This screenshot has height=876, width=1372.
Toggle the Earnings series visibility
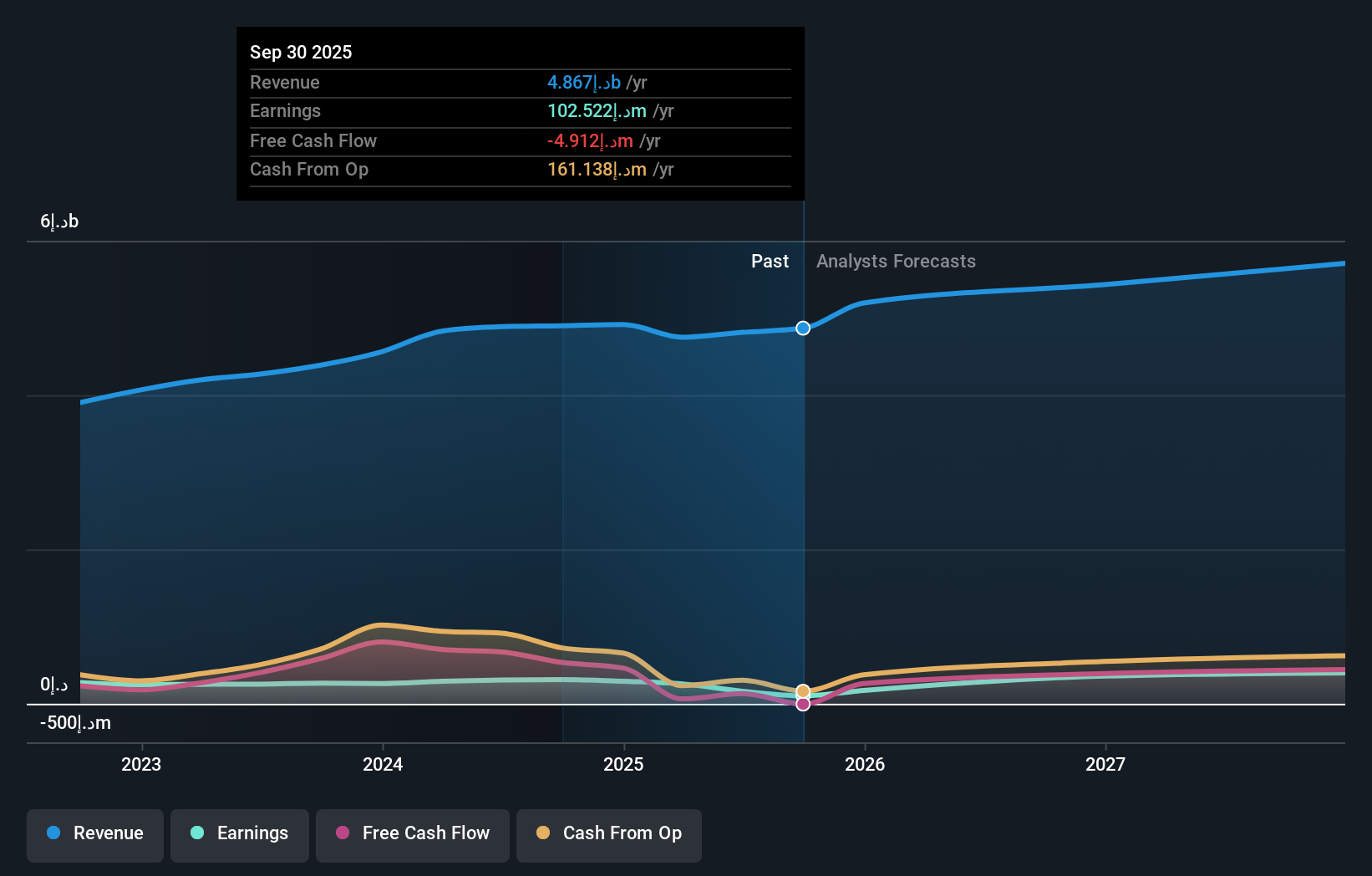pyautogui.click(x=239, y=833)
